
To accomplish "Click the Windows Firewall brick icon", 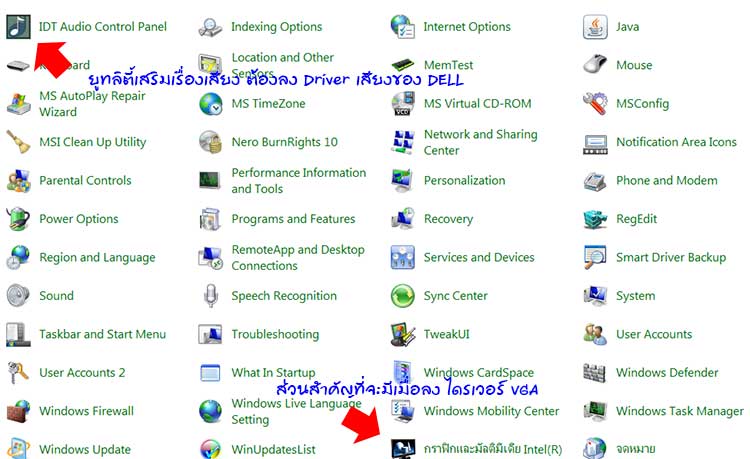I will (18, 411).
